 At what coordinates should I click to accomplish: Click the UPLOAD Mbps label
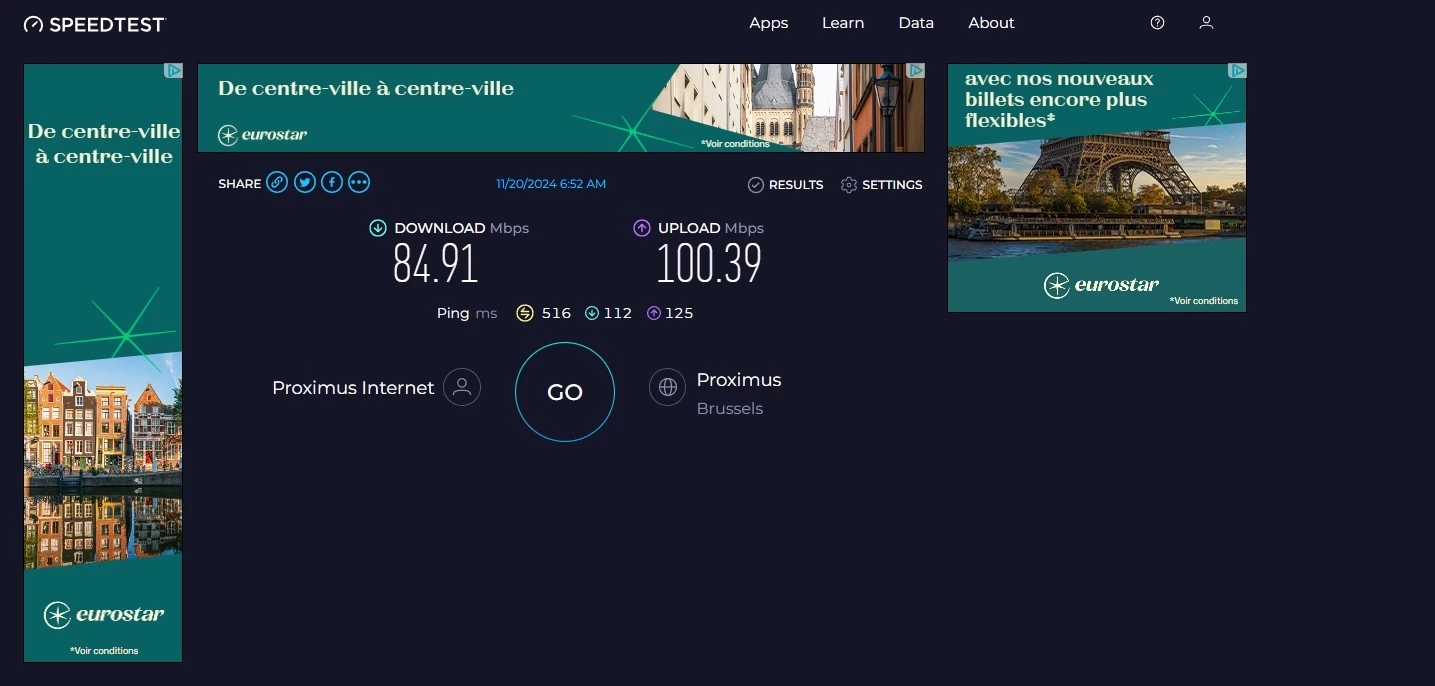pyautogui.click(x=711, y=228)
